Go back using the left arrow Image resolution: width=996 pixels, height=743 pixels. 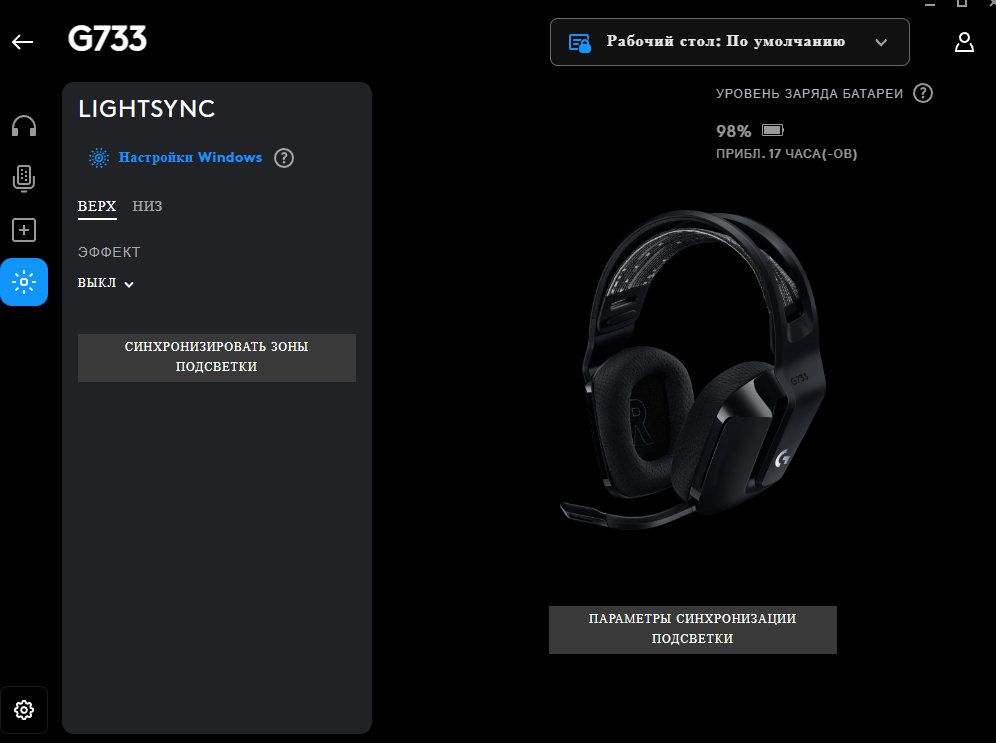[22, 42]
